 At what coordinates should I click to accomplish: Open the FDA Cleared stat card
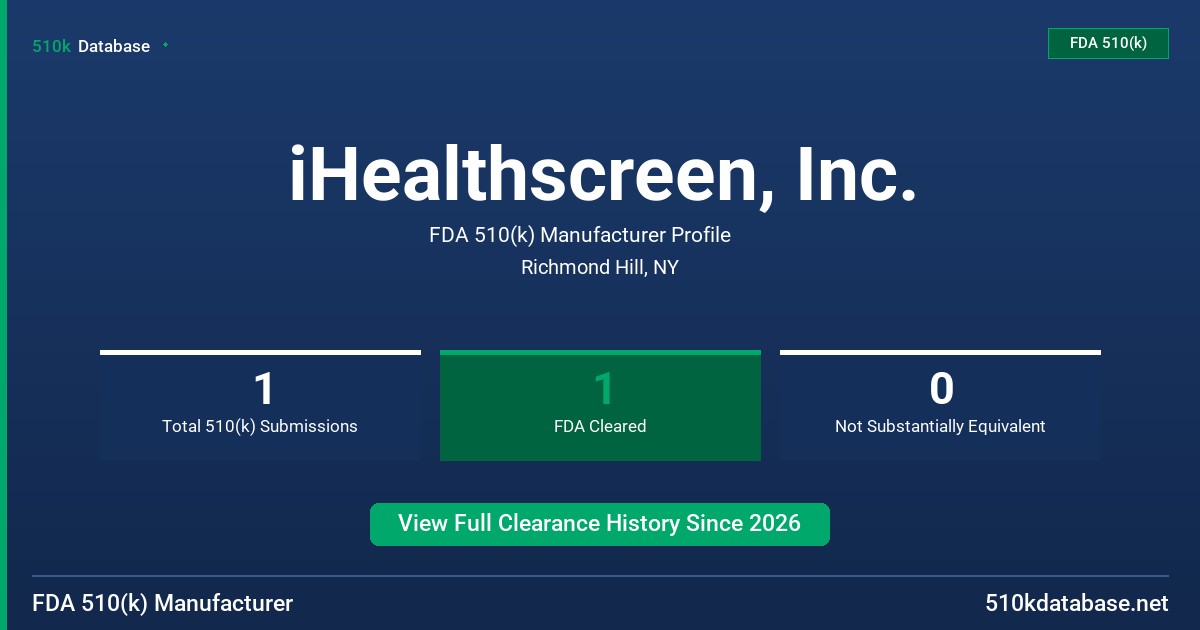click(x=600, y=405)
